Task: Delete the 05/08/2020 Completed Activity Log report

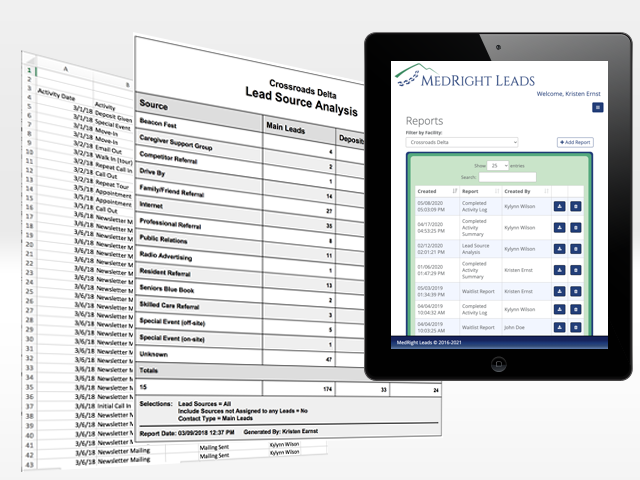Action: [576, 206]
